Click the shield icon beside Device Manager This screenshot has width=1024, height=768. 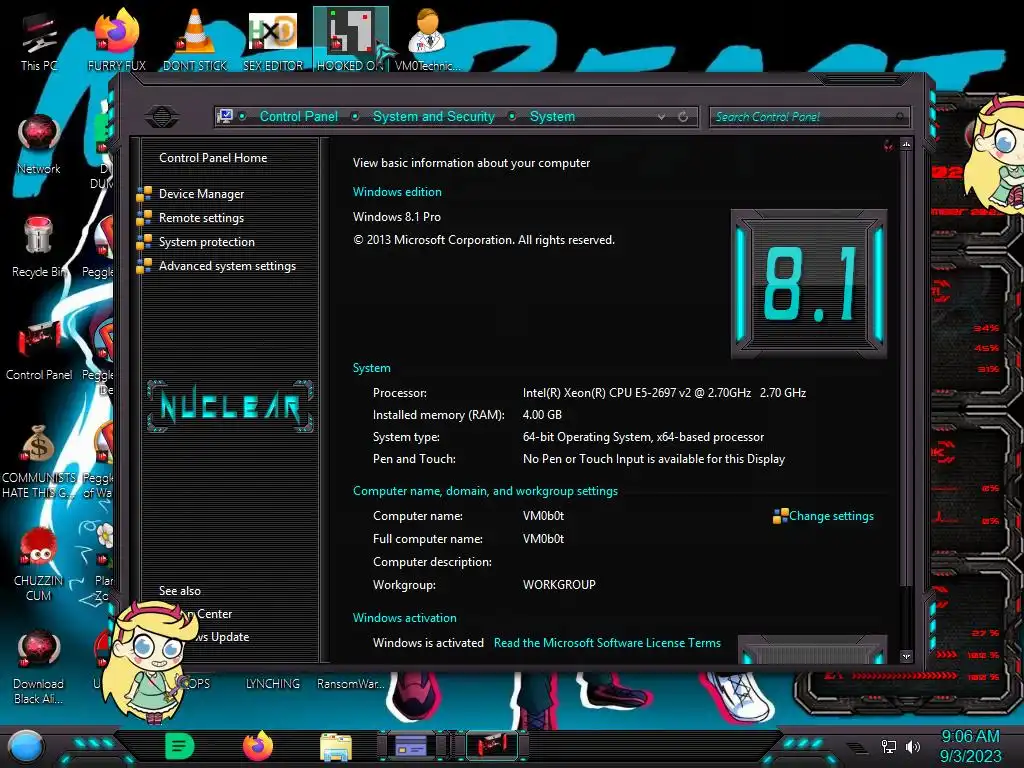tap(144, 193)
